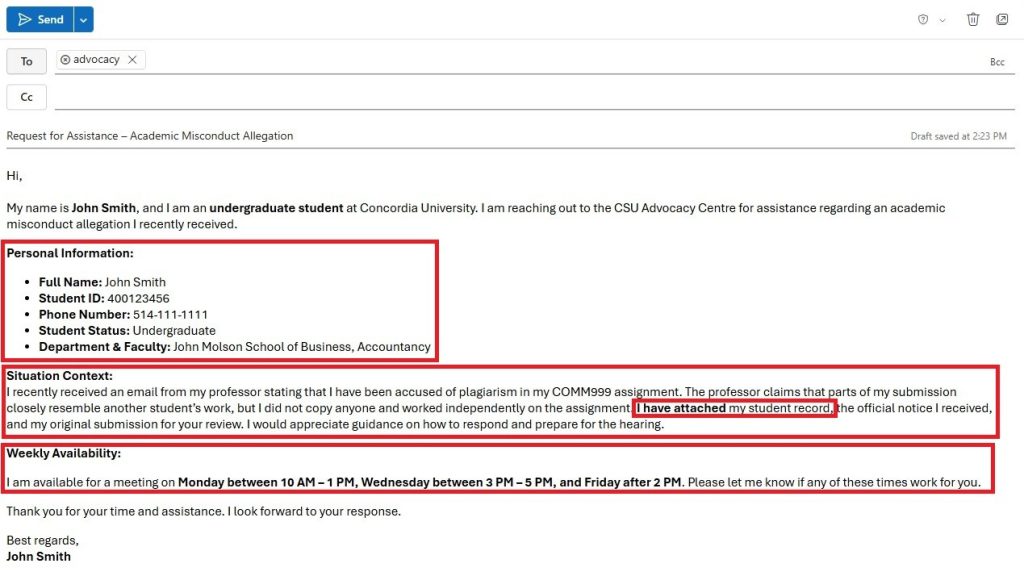Pop out the message into a new window

coord(1002,20)
